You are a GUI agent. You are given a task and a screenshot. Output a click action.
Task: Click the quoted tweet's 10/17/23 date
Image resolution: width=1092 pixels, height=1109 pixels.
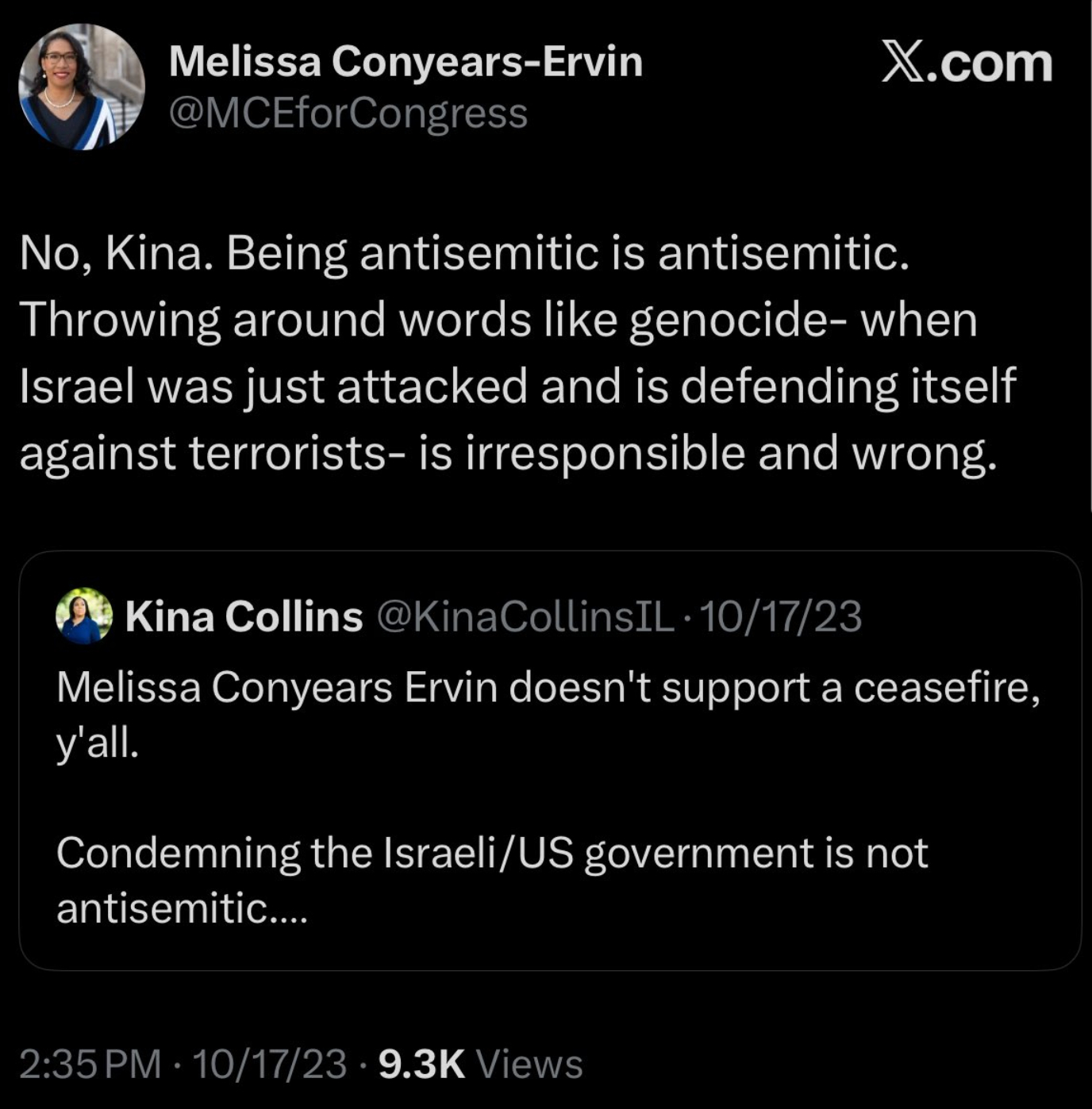click(781, 616)
